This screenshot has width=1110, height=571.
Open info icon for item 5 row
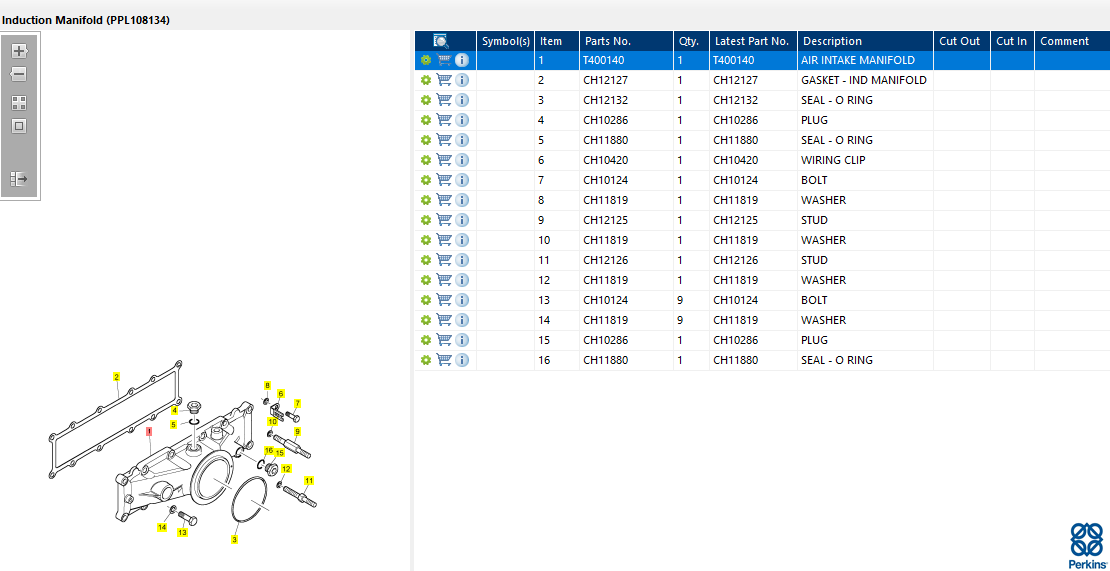point(462,140)
